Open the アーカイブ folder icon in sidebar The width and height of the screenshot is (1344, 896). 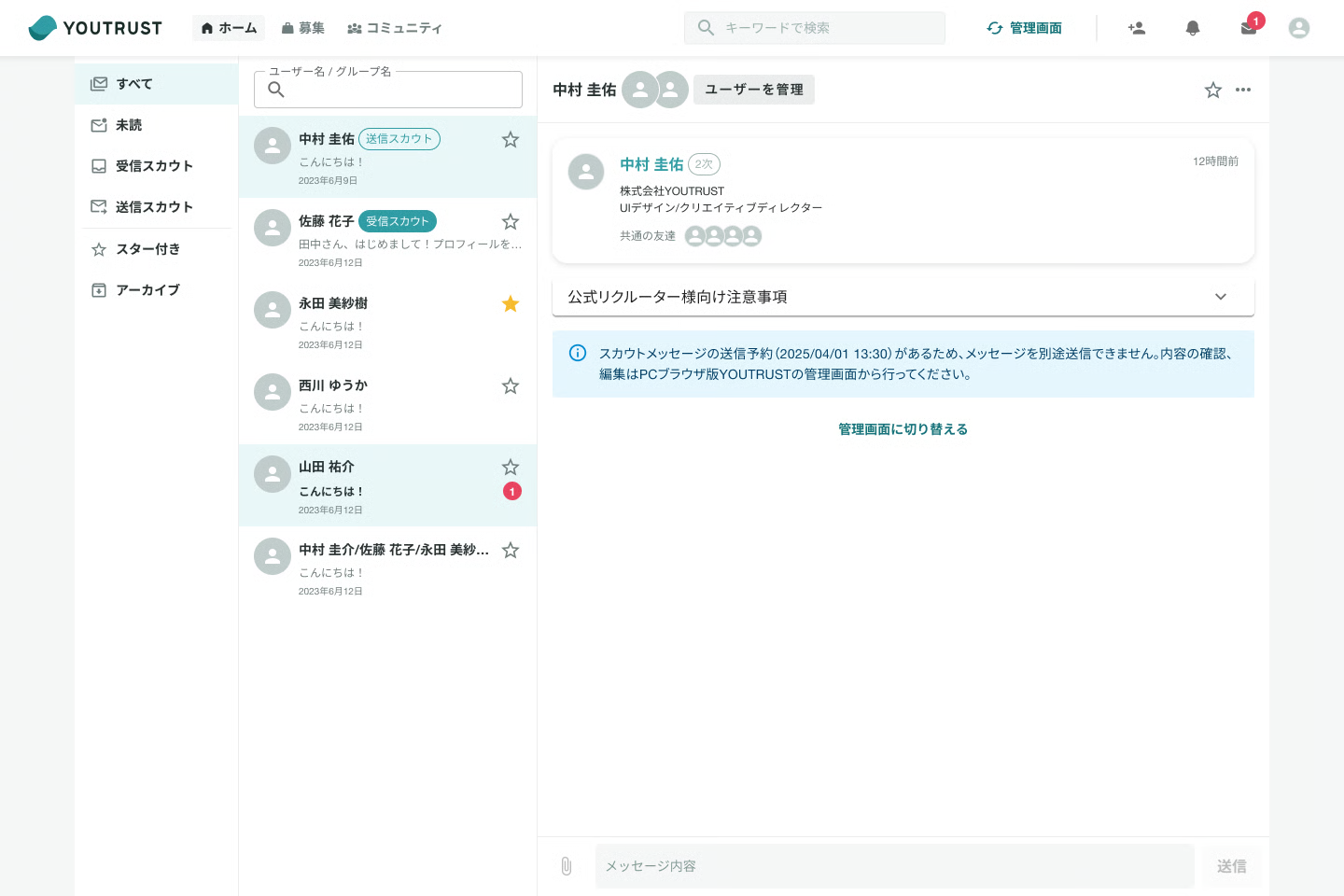tap(99, 290)
